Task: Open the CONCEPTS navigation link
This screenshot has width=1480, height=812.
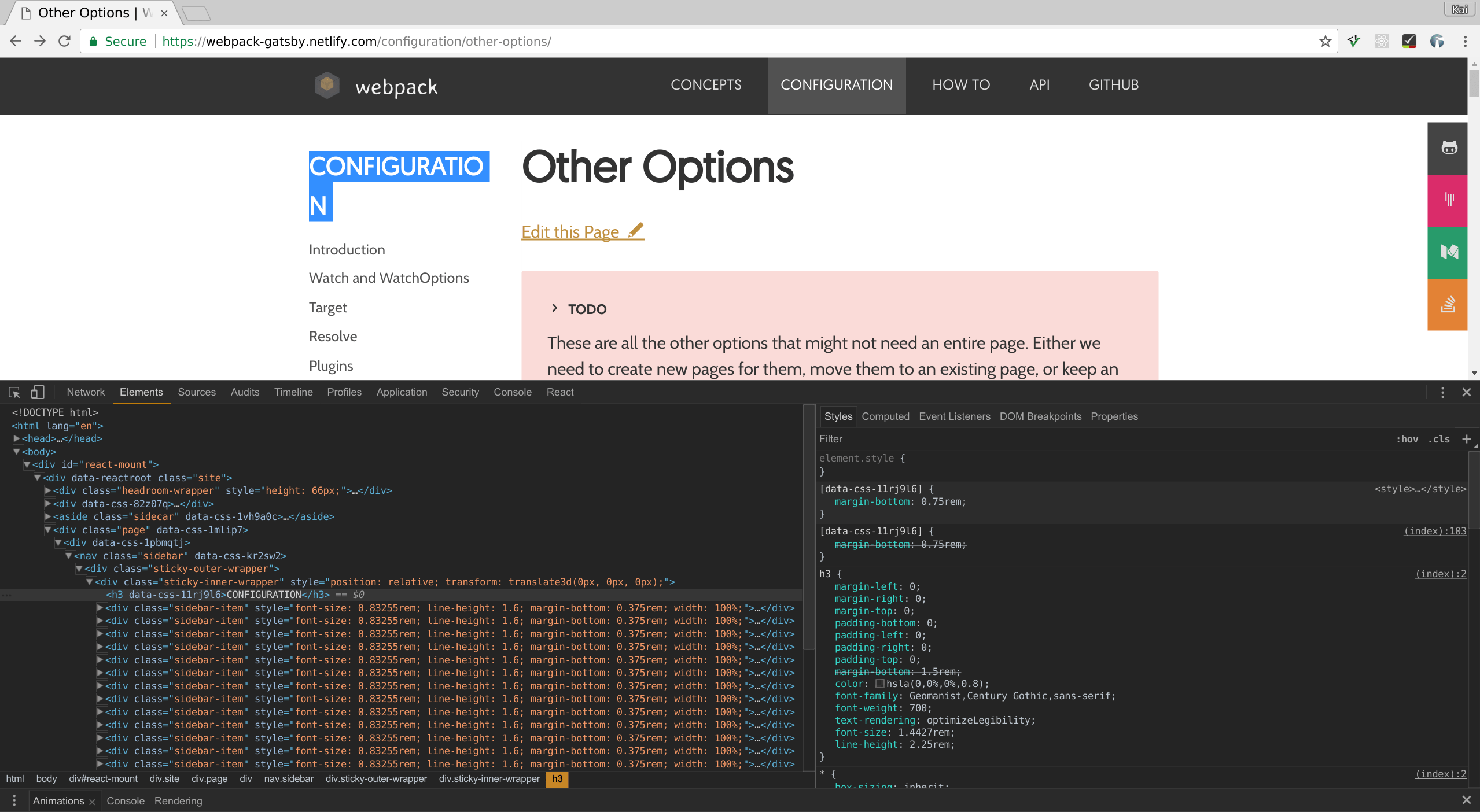Action: (x=706, y=85)
